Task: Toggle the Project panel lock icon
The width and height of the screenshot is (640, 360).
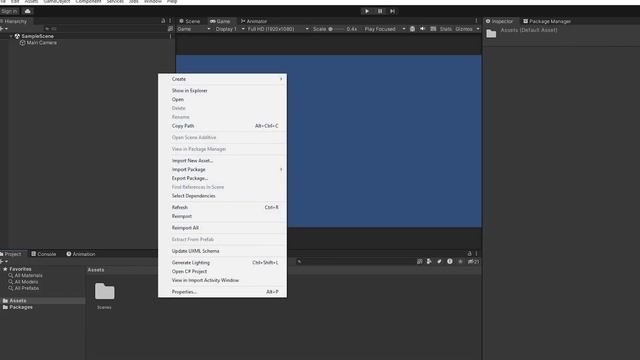Action: coord(469,253)
